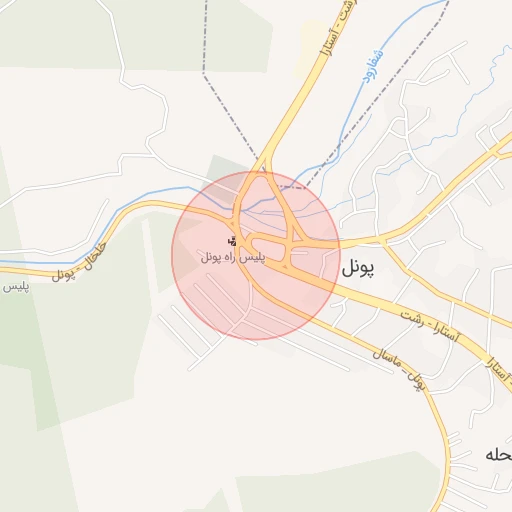Select the پلیس راه پونل place label
Viewport: 512px width, 512px height.
point(233,257)
